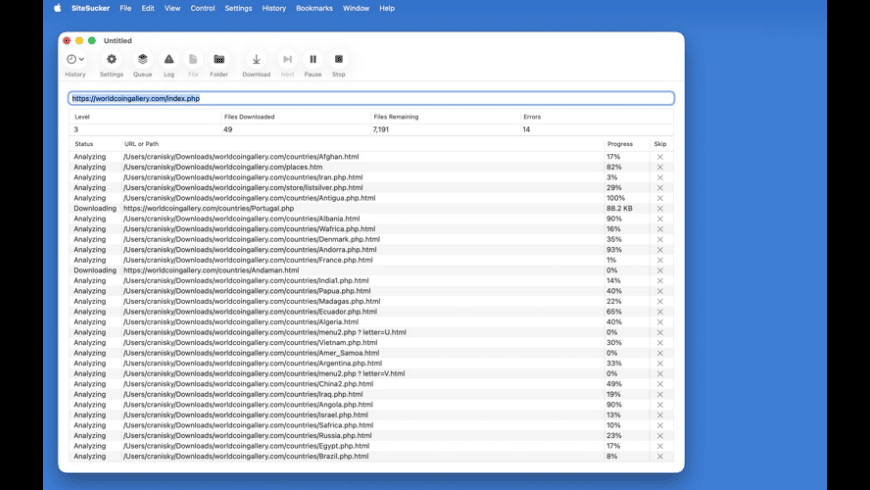Image resolution: width=870 pixels, height=490 pixels.
Task: Open the download Folder
Action: (219, 59)
